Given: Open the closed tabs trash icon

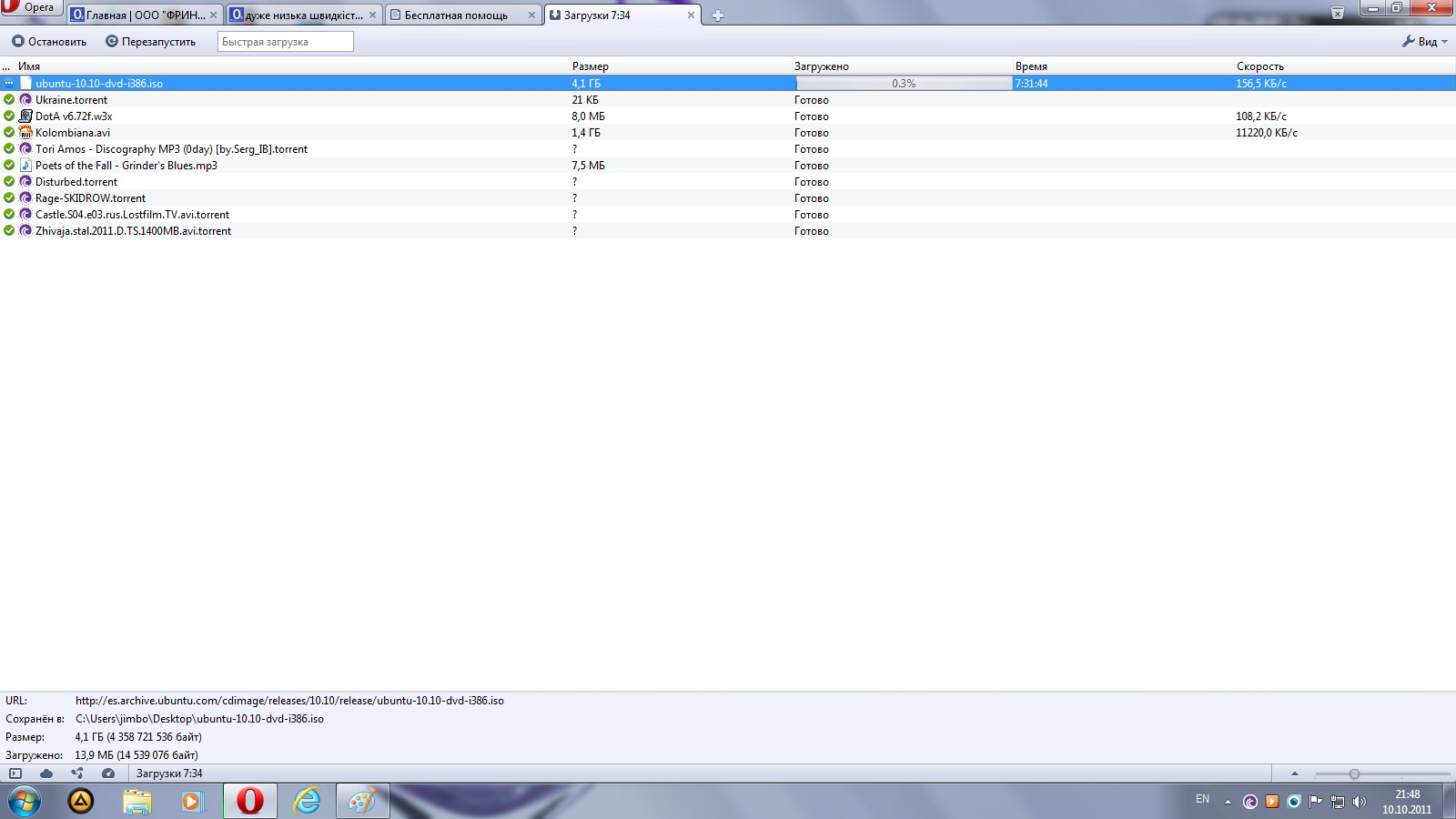Looking at the screenshot, I should coord(1338,13).
